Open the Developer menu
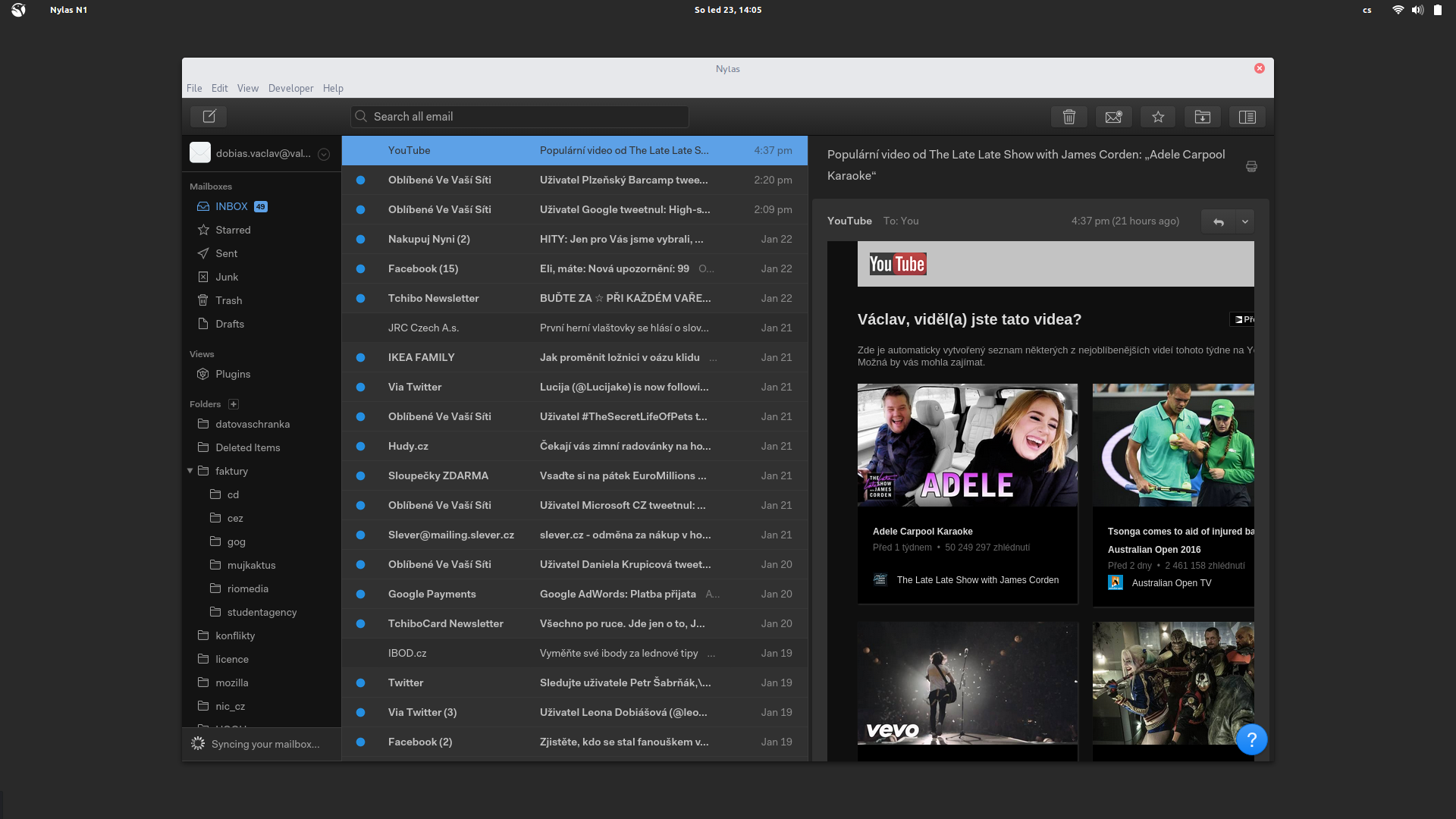This screenshot has height=819, width=1456. 290,88
